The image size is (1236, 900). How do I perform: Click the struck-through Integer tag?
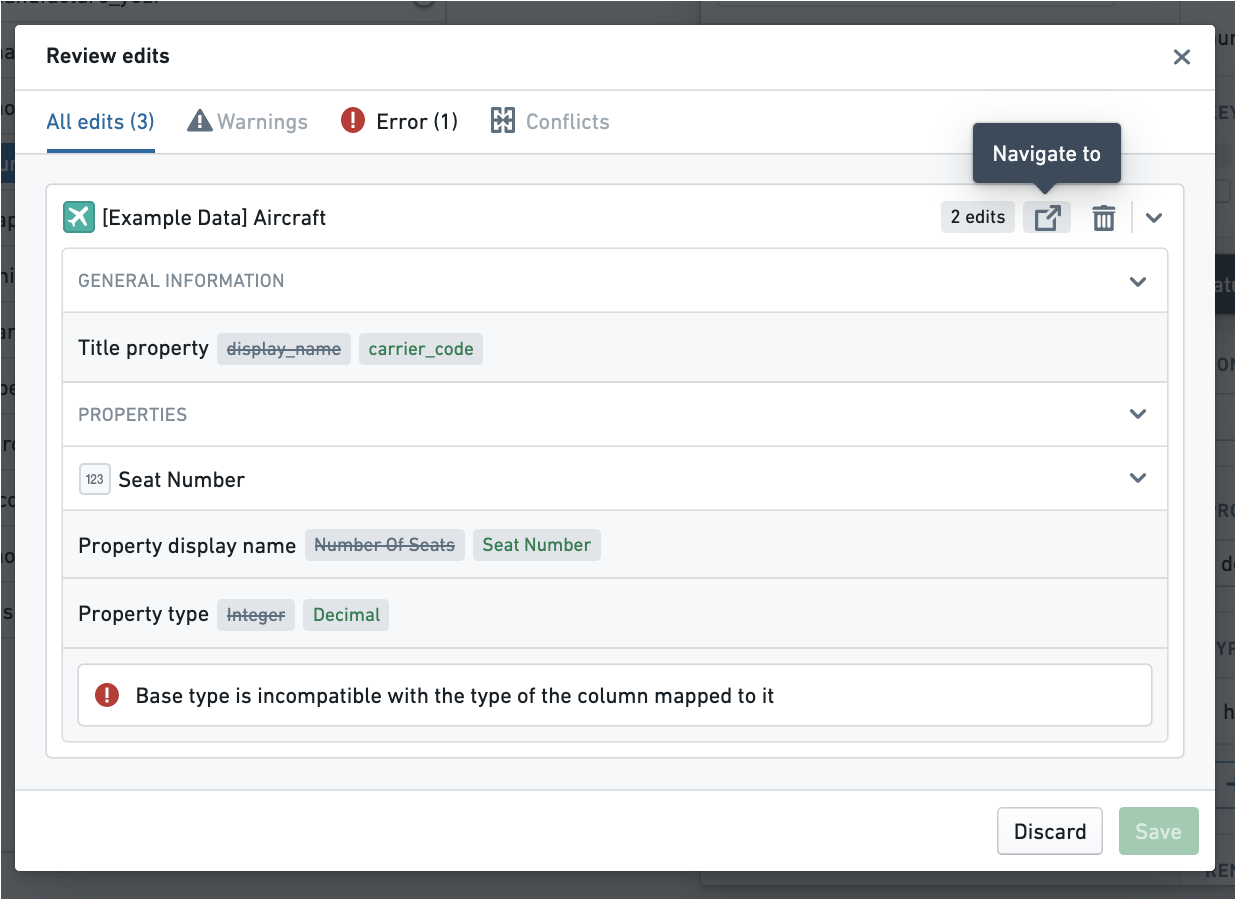[x=256, y=614]
